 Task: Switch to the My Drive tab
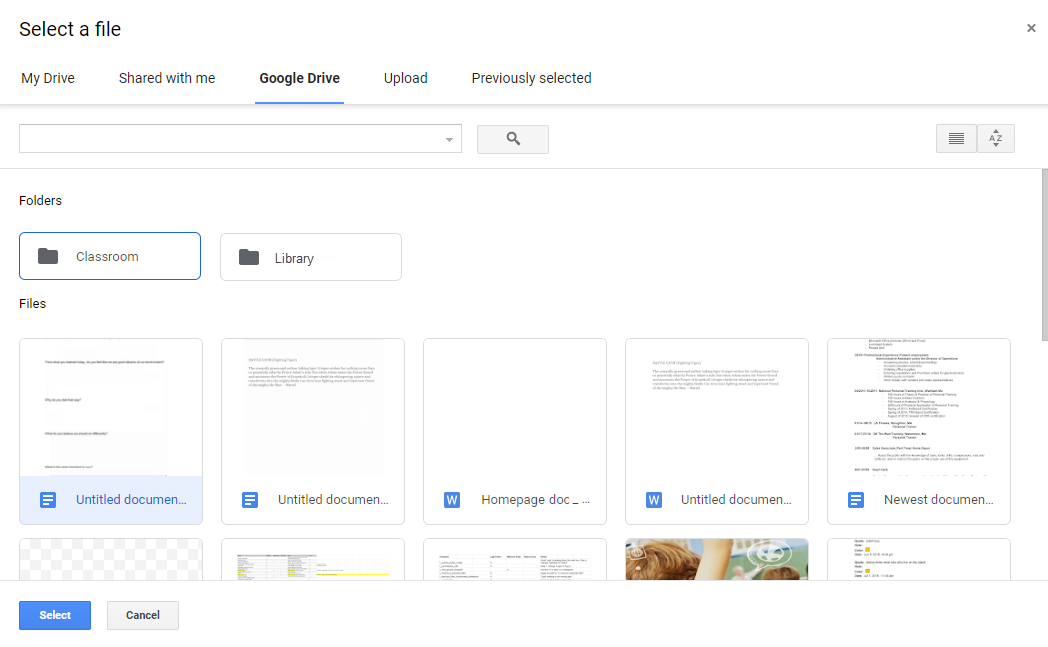[x=47, y=78]
